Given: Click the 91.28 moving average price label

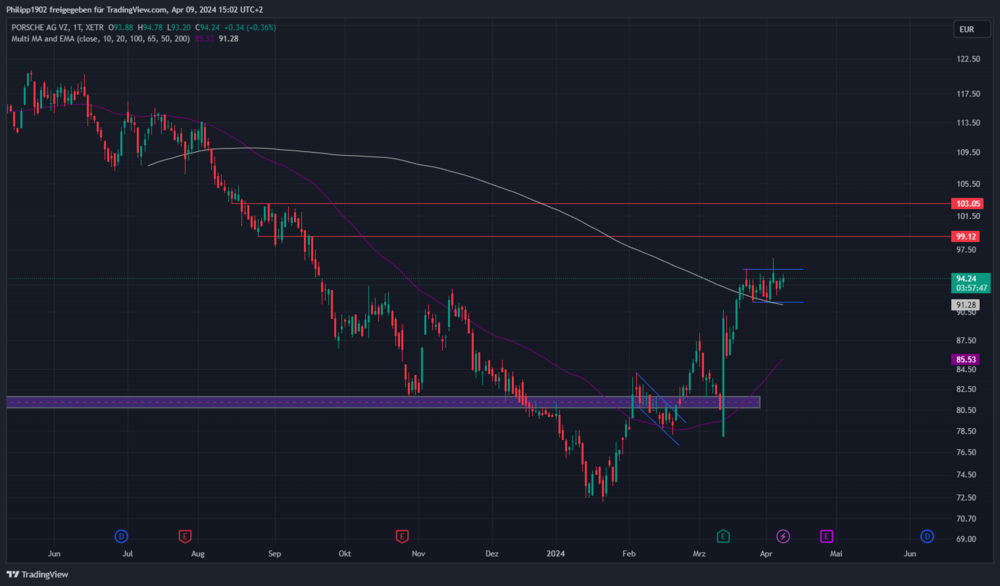Looking at the screenshot, I should coord(966,304).
